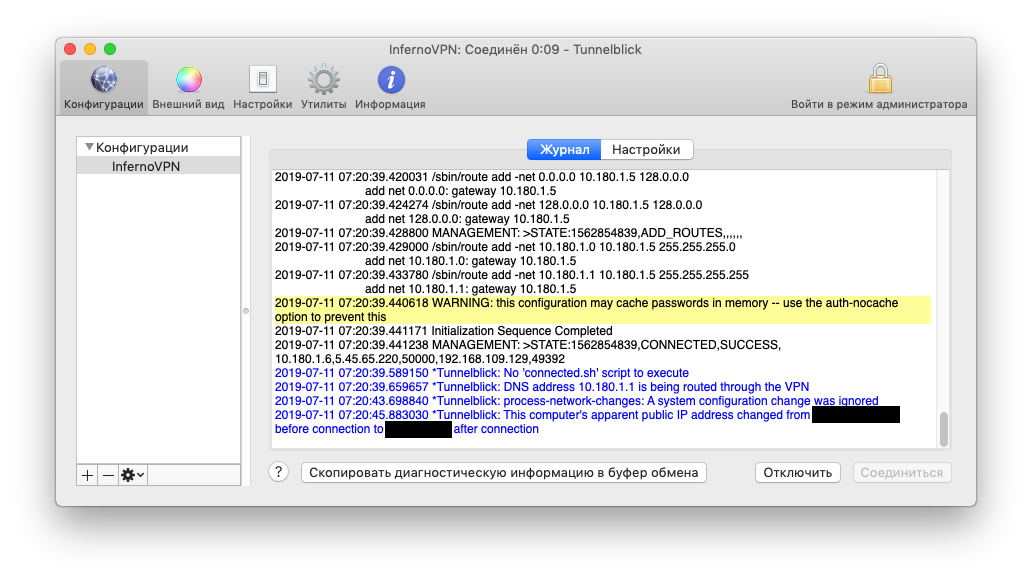The height and width of the screenshot is (580, 1032).
Task: Click the "No 'connected.sh' script" log line
Action: click(482, 373)
